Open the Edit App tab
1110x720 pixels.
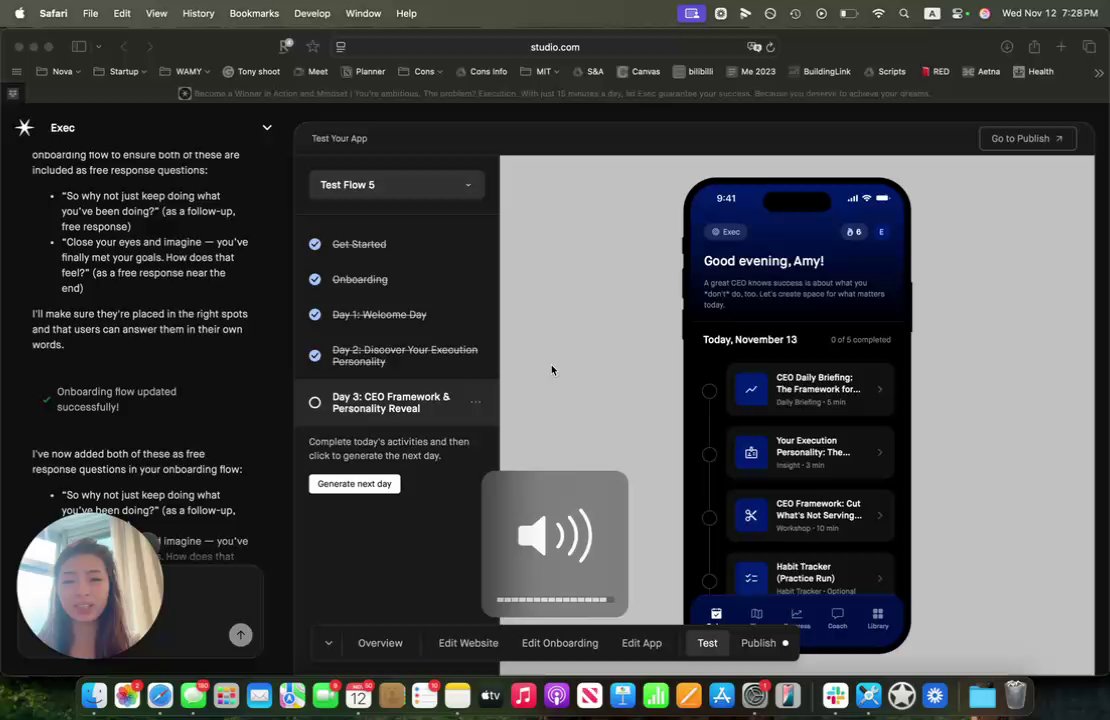click(x=641, y=643)
